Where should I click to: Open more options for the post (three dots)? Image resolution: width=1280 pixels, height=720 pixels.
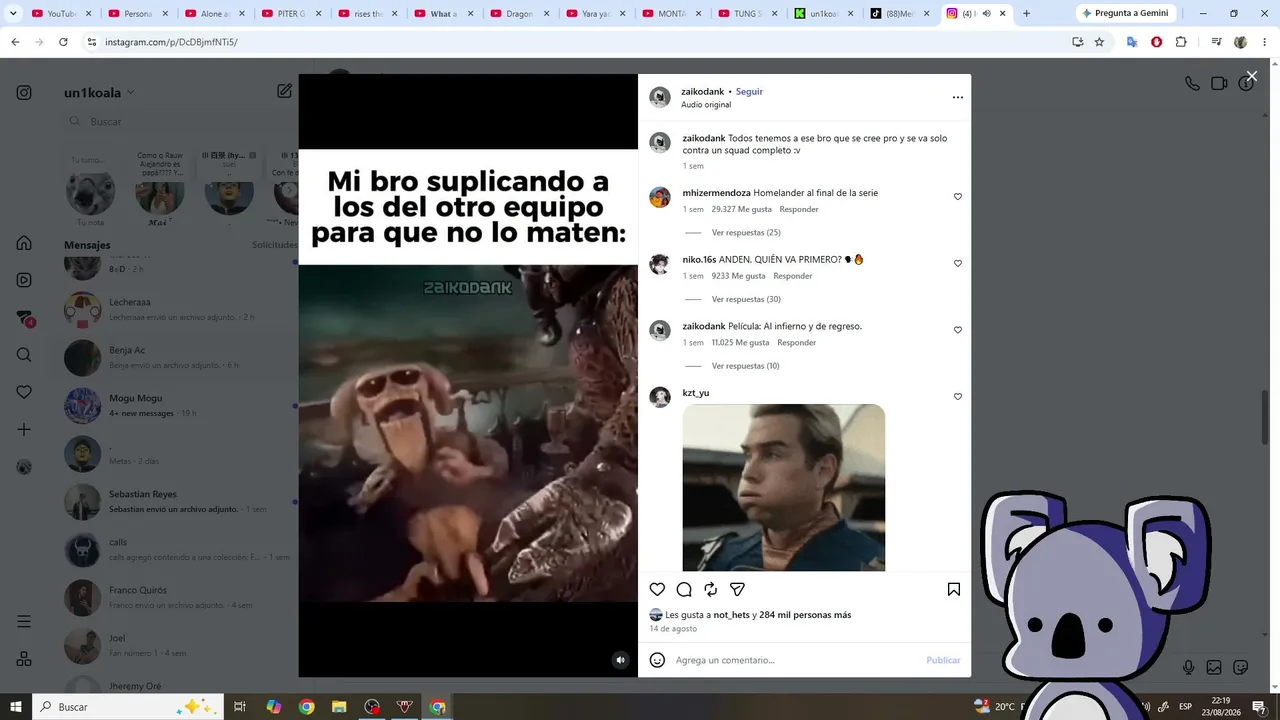(957, 97)
